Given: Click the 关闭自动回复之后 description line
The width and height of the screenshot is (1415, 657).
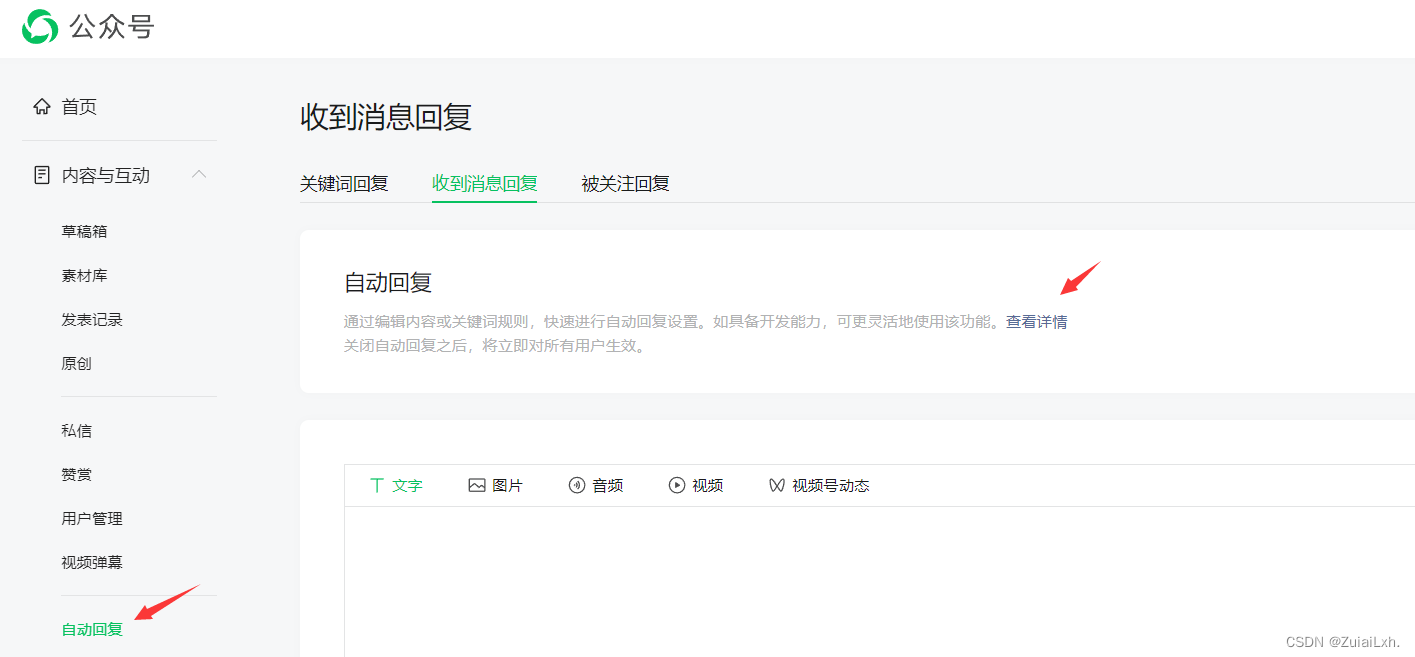Looking at the screenshot, I should tap(495, 347).
